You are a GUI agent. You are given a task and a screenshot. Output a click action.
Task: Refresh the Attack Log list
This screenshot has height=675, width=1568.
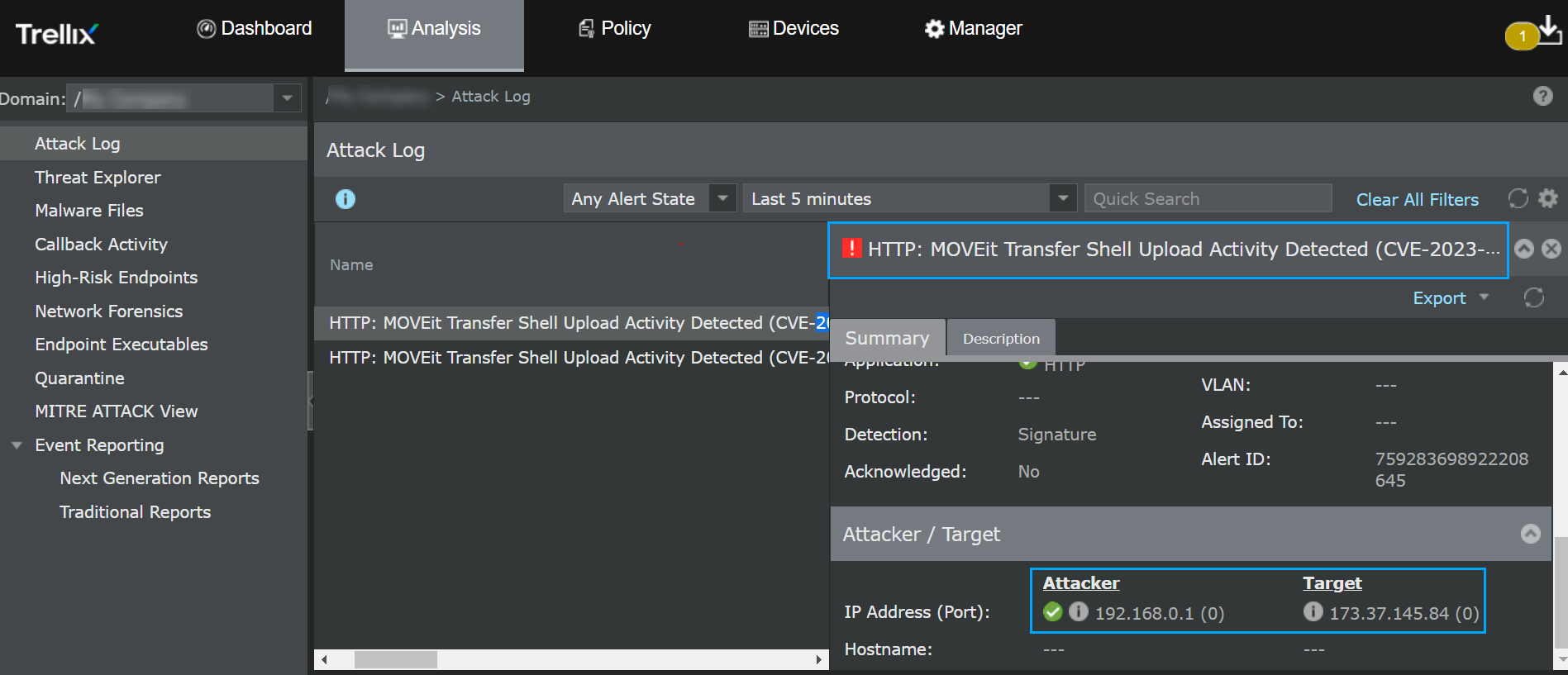[1518, 198]
